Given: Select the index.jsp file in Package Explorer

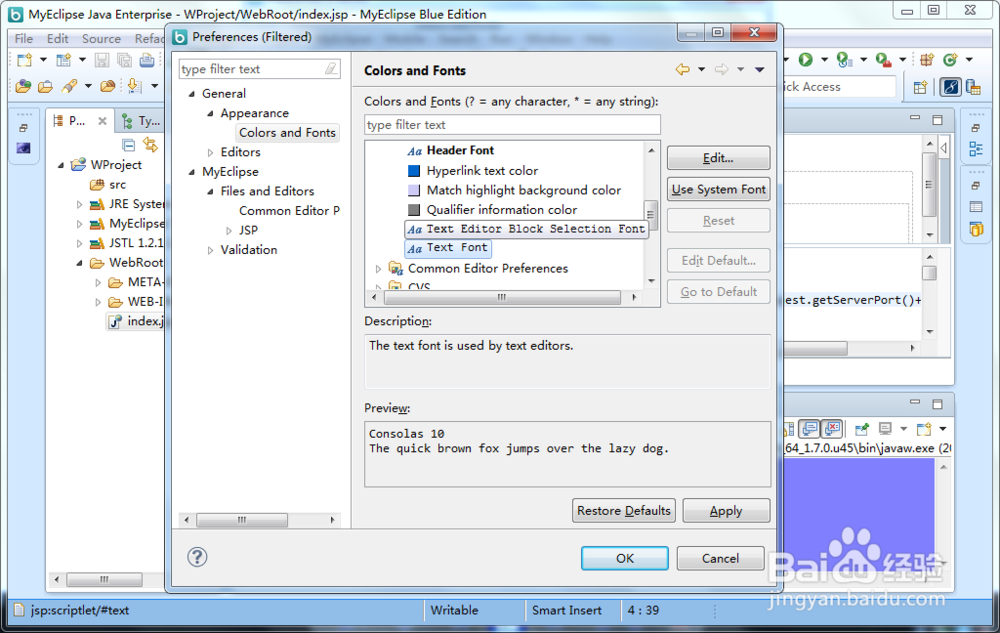Looking at the screenshot, I should [135, 321].
